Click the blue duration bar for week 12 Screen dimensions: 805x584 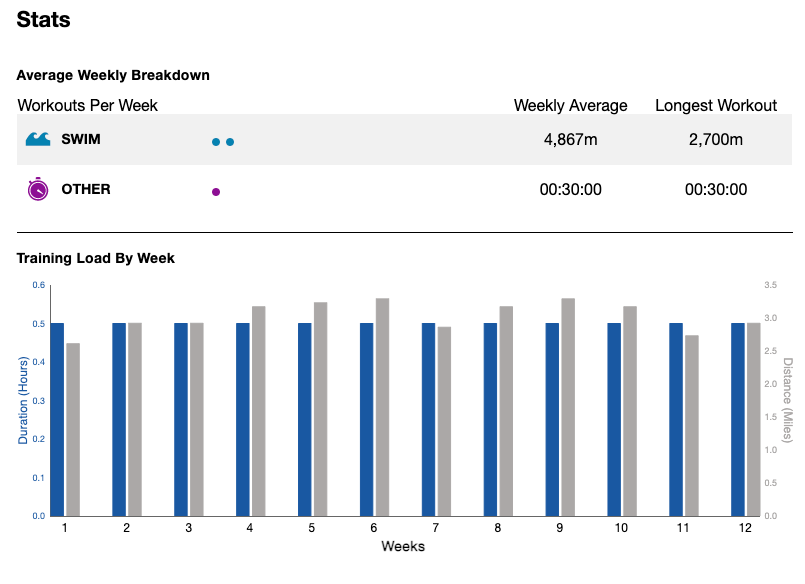pyautogui.click(x=738, y=420)
